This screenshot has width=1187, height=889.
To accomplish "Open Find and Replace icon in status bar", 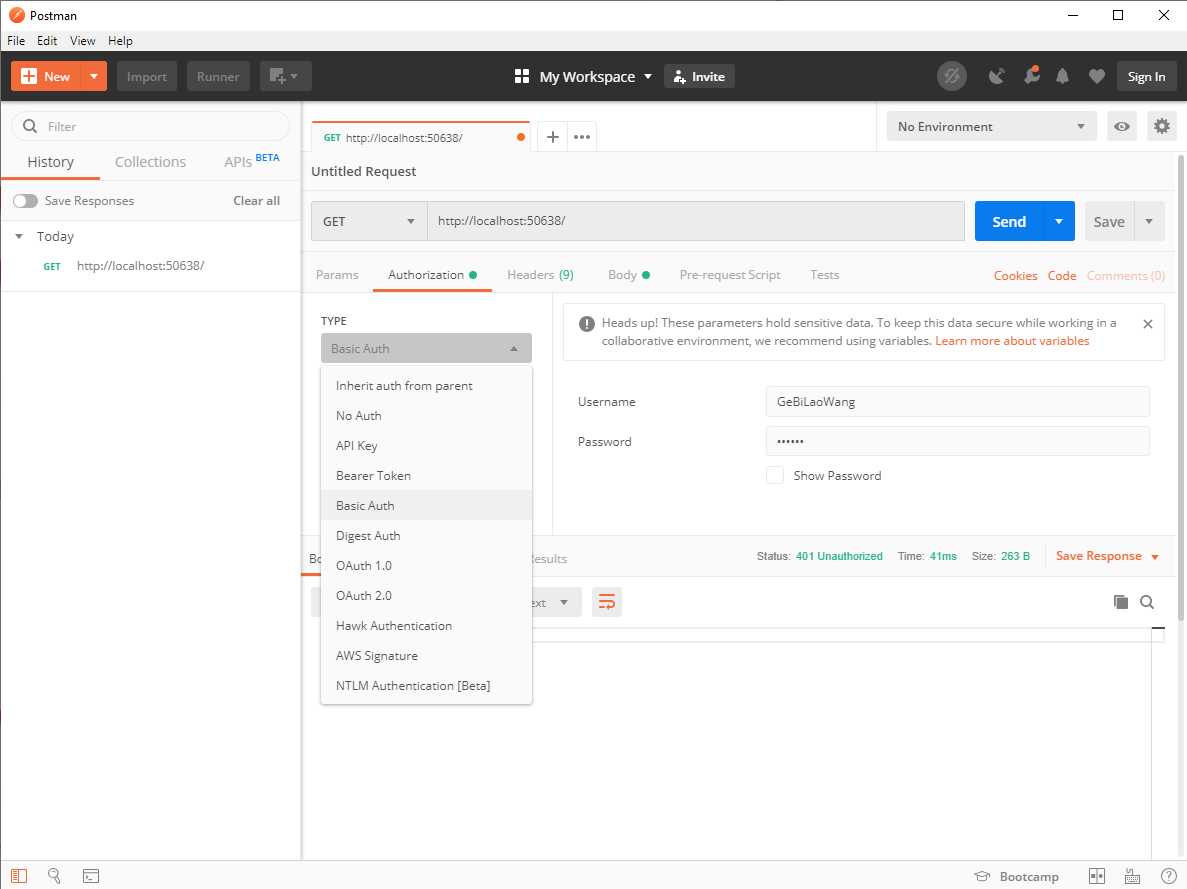I will point(55,876).
